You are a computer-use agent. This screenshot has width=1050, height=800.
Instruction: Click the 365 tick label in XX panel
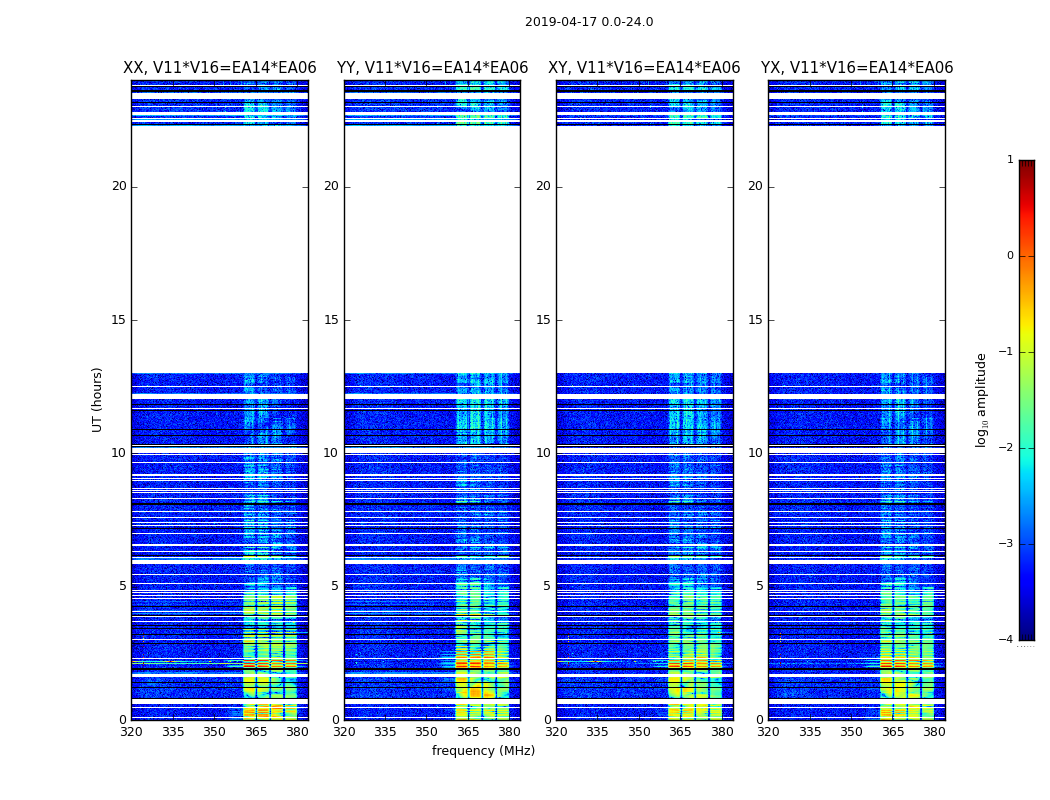[x=256, y=732]
